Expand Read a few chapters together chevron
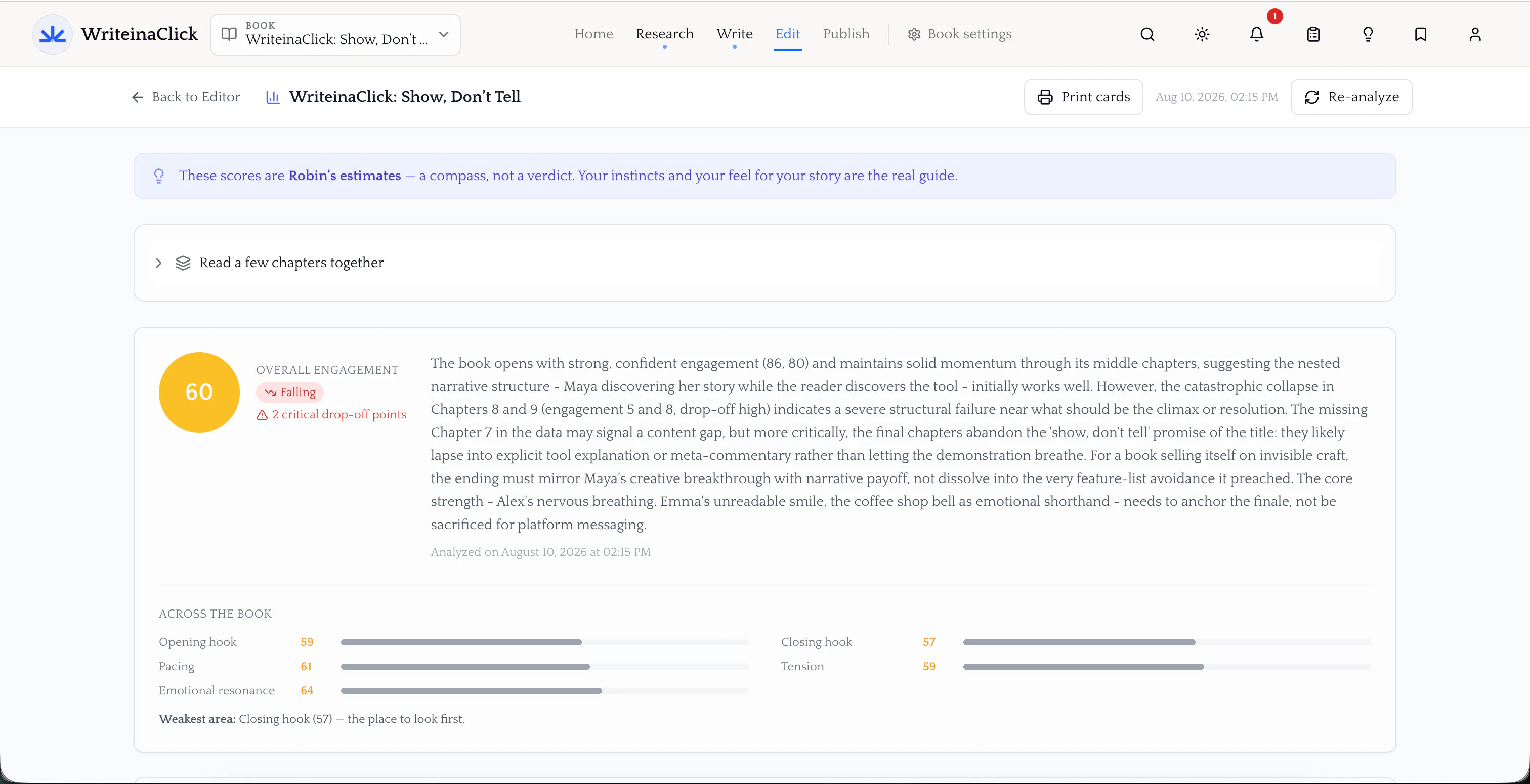1530x784 pixels. pos(158,263)
